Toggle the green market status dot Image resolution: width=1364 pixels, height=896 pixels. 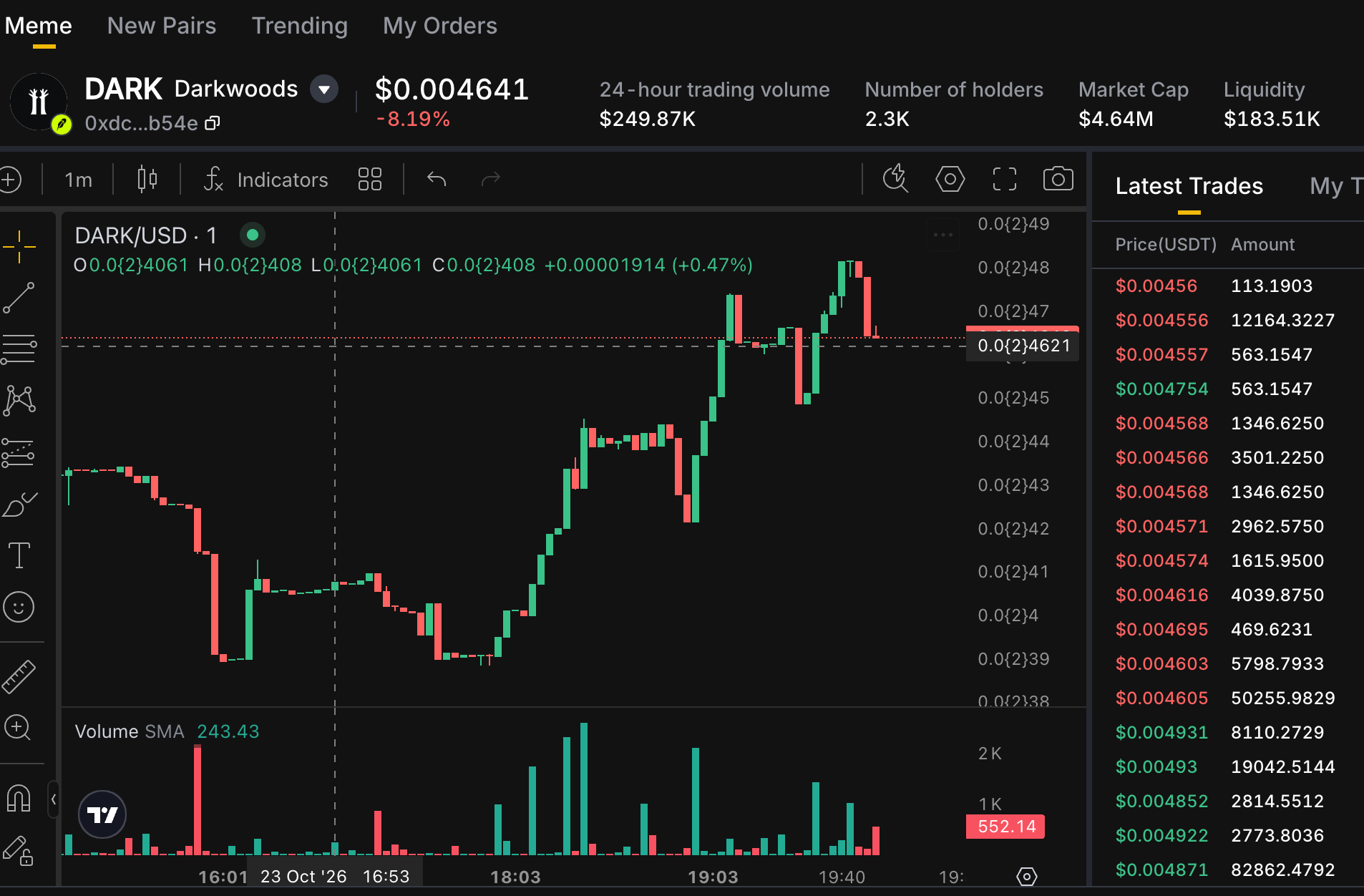pyautogui.click(x=253, y=235)
